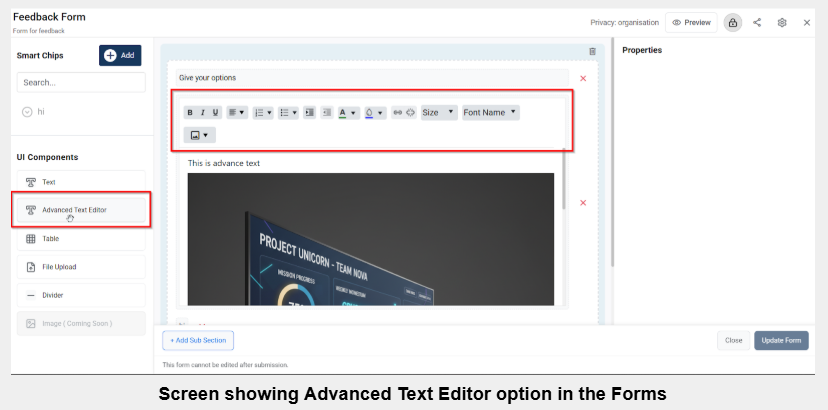The width and height of the screenshot is (828, 410).
Task: Open the text alignment dropdown
Action: tap(236, 113)
